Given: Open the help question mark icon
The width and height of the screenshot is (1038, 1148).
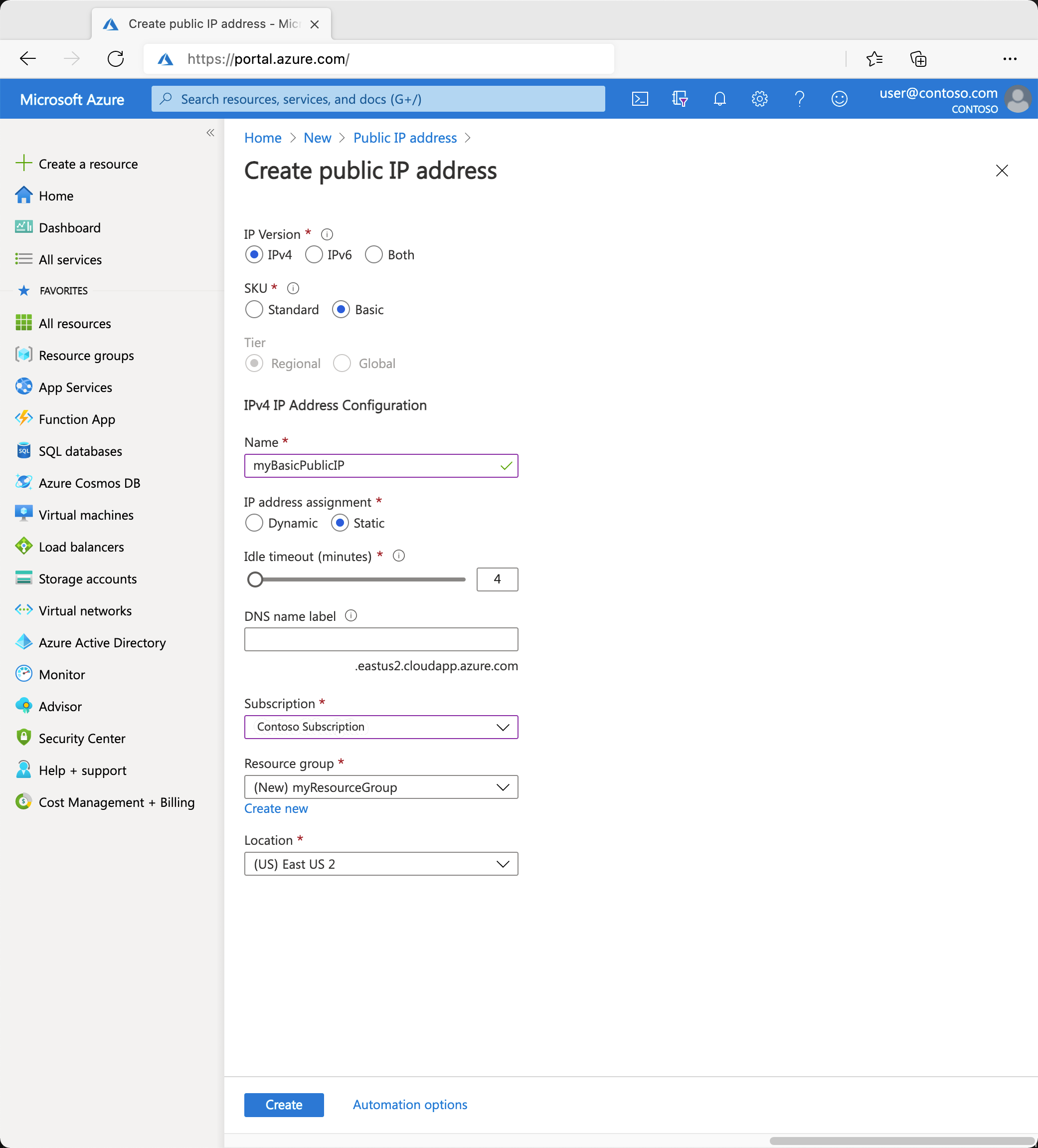Looking at the screenshot, I should [799, 99].
